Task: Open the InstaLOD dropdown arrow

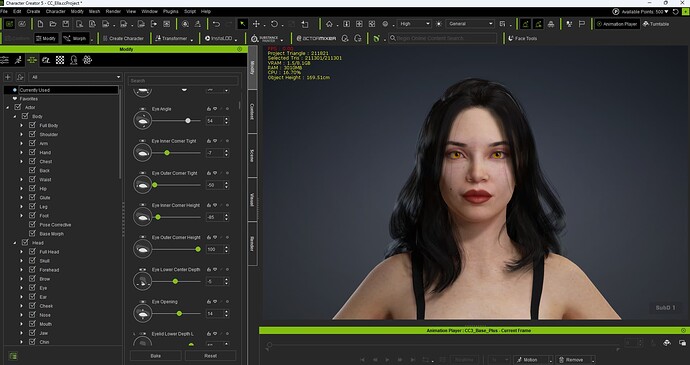Action: click(236, 40)
